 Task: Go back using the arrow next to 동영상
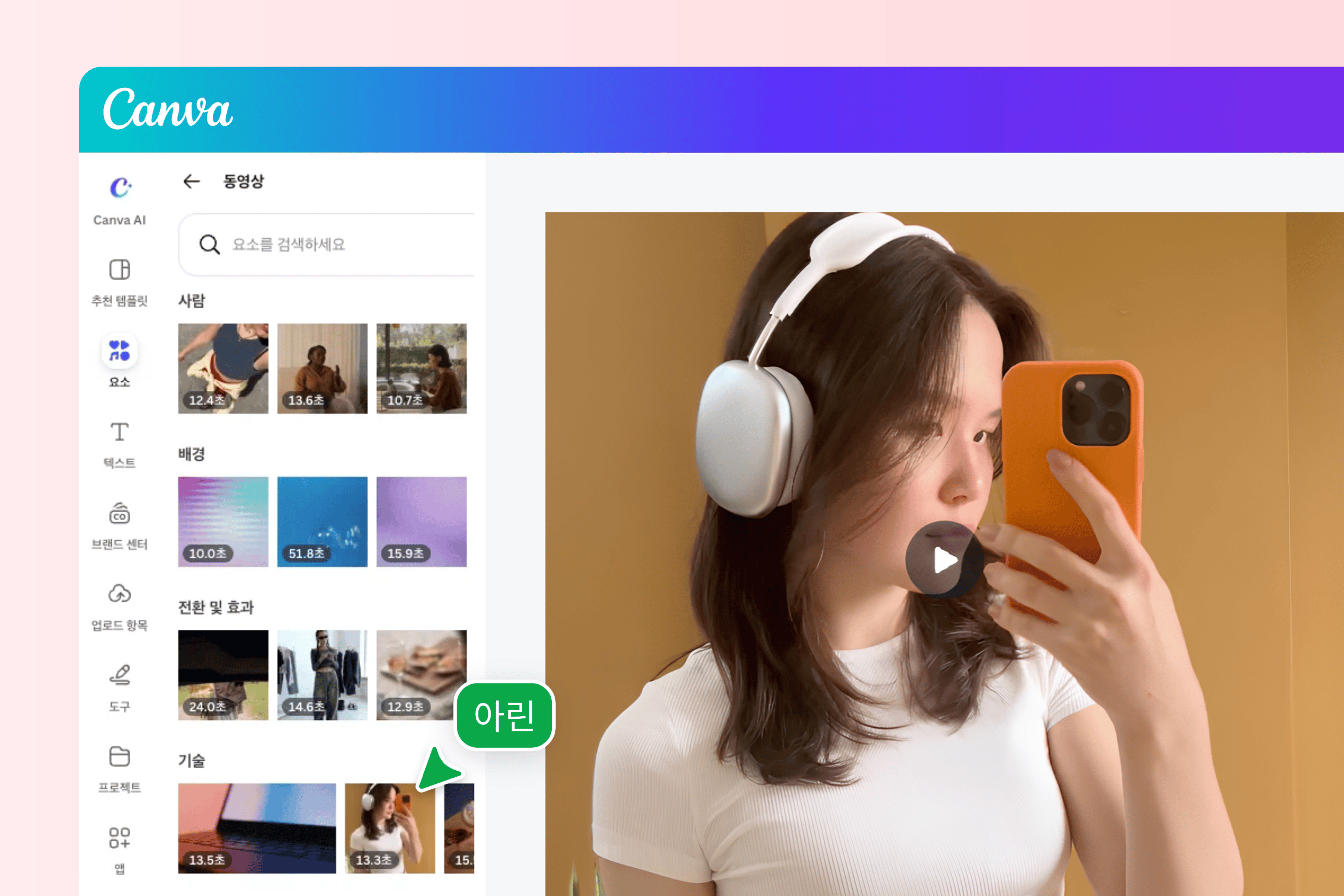[x=192, y=181]
